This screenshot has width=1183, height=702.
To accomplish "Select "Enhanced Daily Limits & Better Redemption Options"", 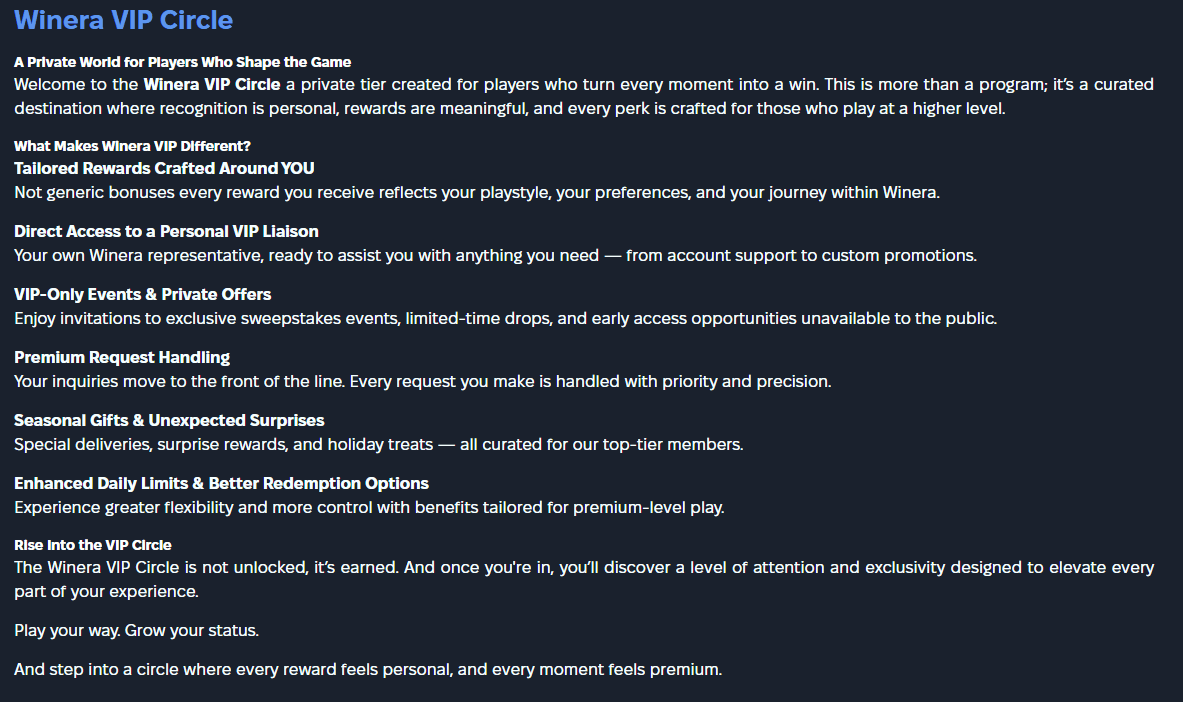I will [x=221, y=483].
